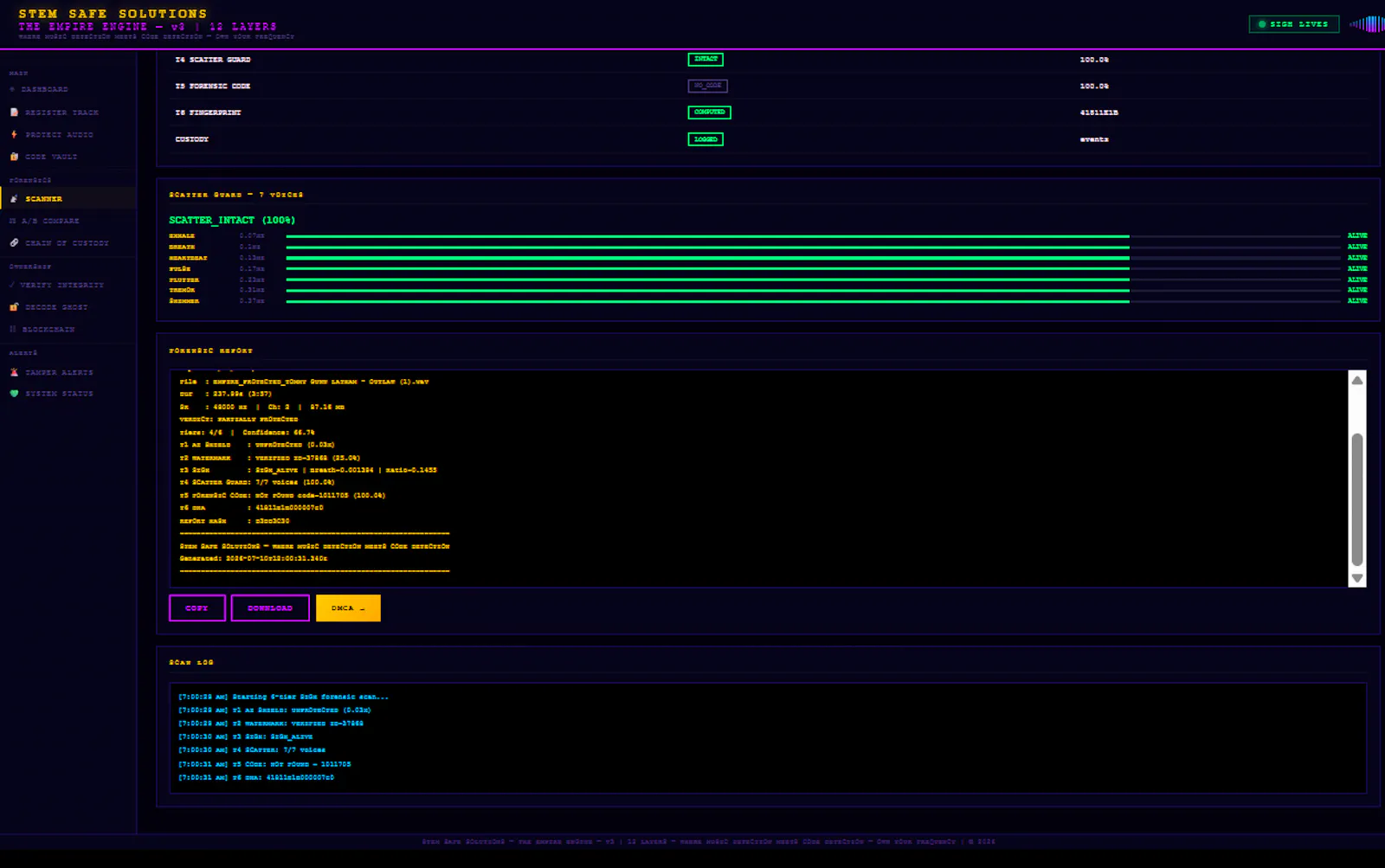Click the Blockchain sidebar icon

click(13, 329)
